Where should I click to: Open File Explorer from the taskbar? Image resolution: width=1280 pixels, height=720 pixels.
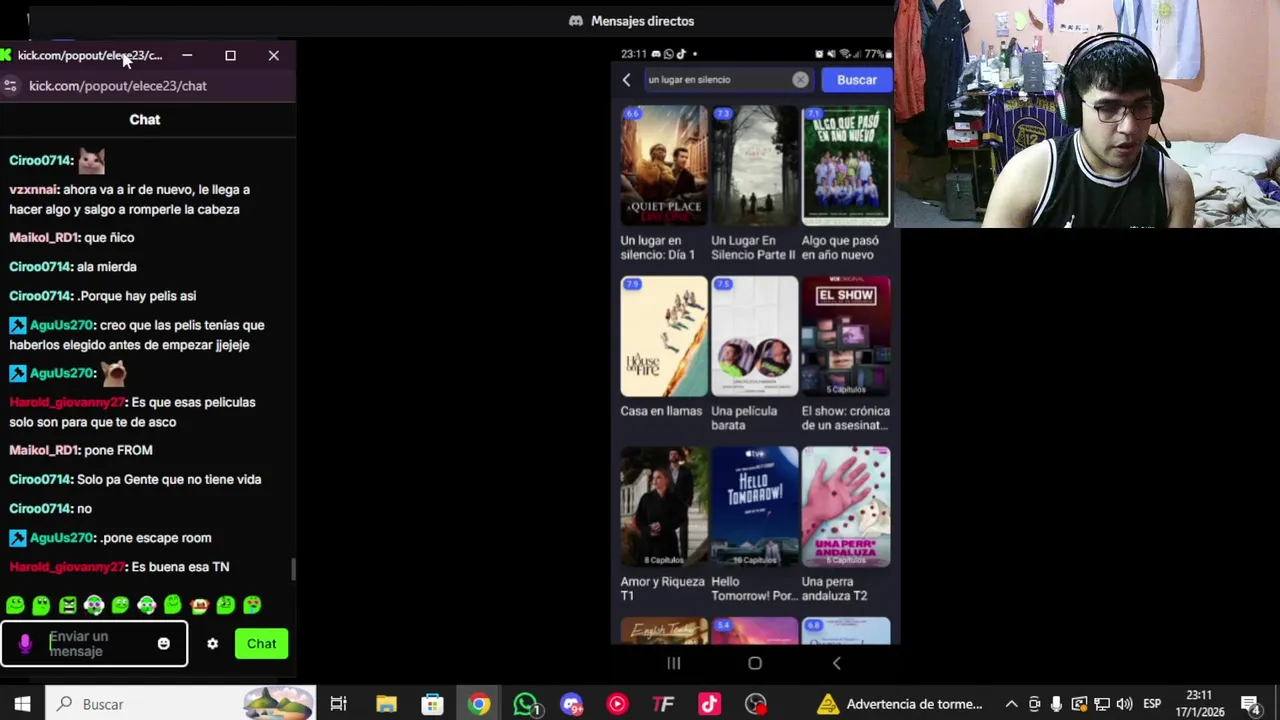(386, 704)
